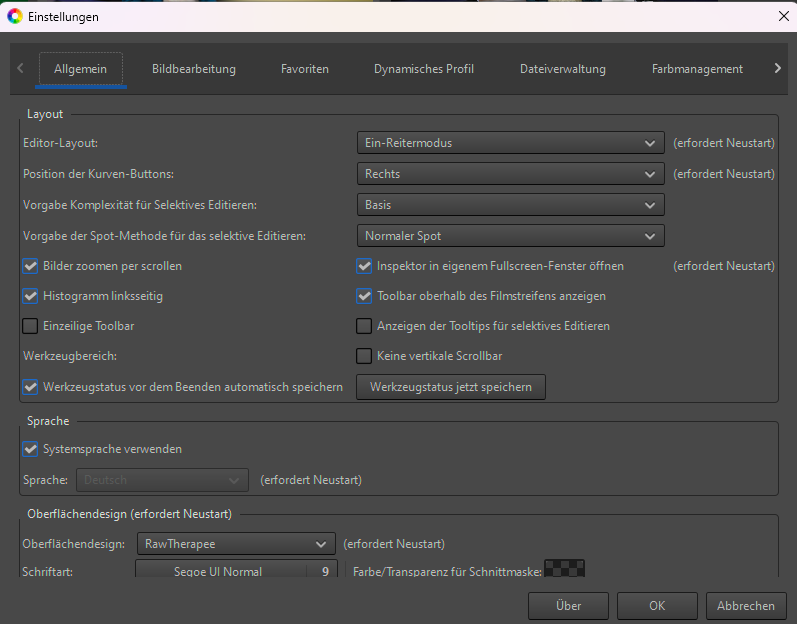Image resolution: width=797 pixels, height=624 pixels.
Task: Open the Oberflächendesign RawTherapee dropdown
Action: tap(235, 544)
